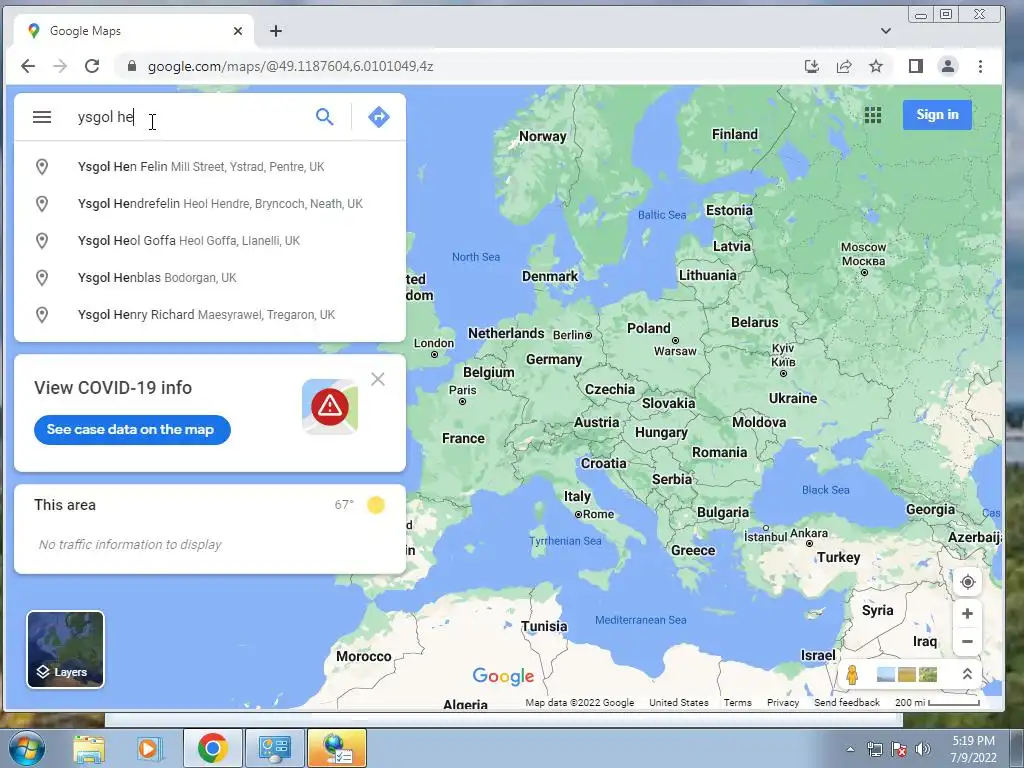
Task: Reload the page
Action: [92, 66]
